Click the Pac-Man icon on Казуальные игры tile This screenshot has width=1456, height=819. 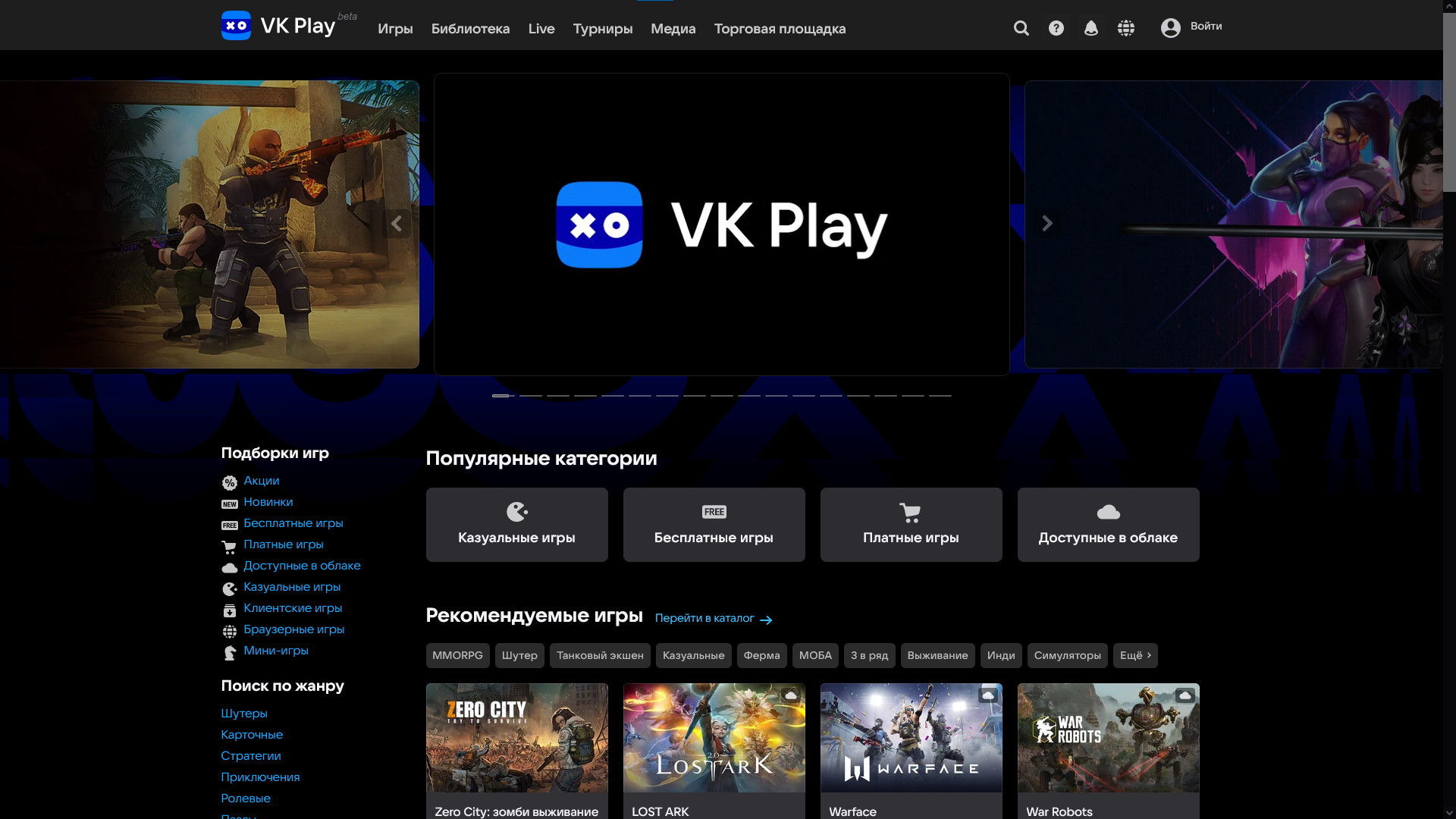(x=516, y=512)
